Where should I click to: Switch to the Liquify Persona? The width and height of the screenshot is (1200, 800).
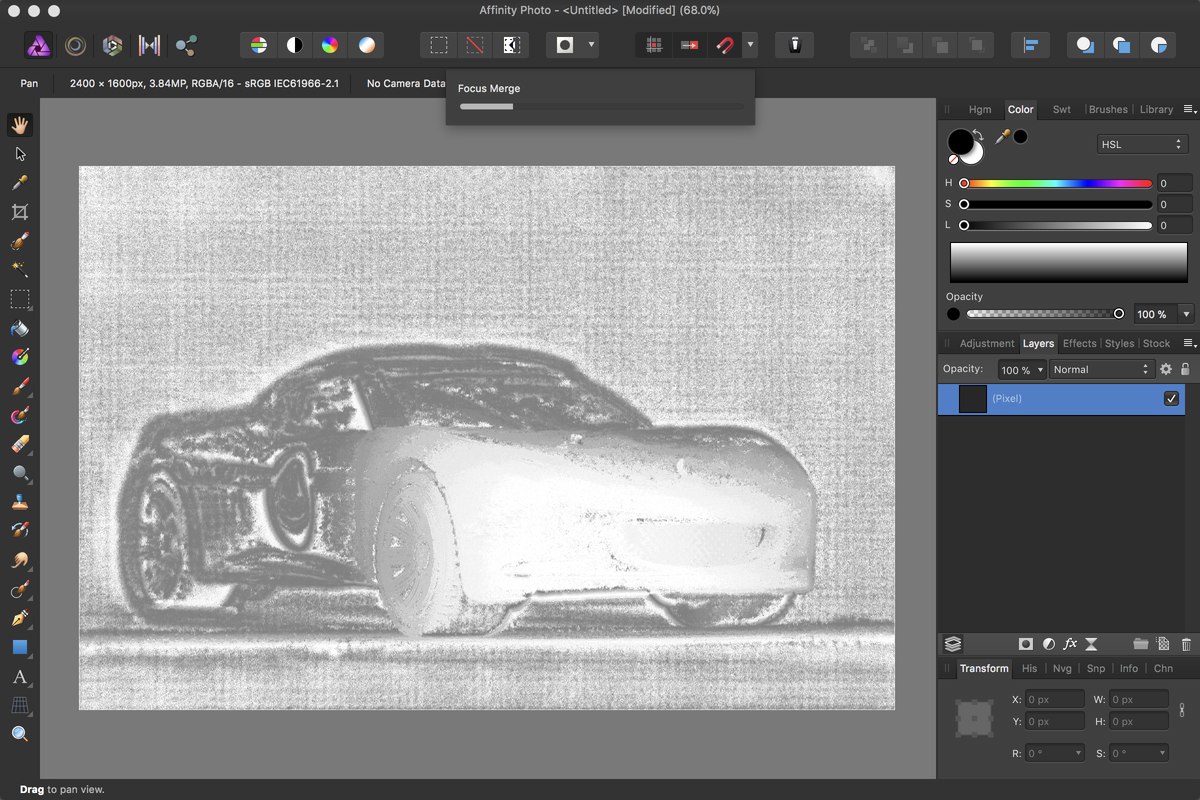point(75,45)
